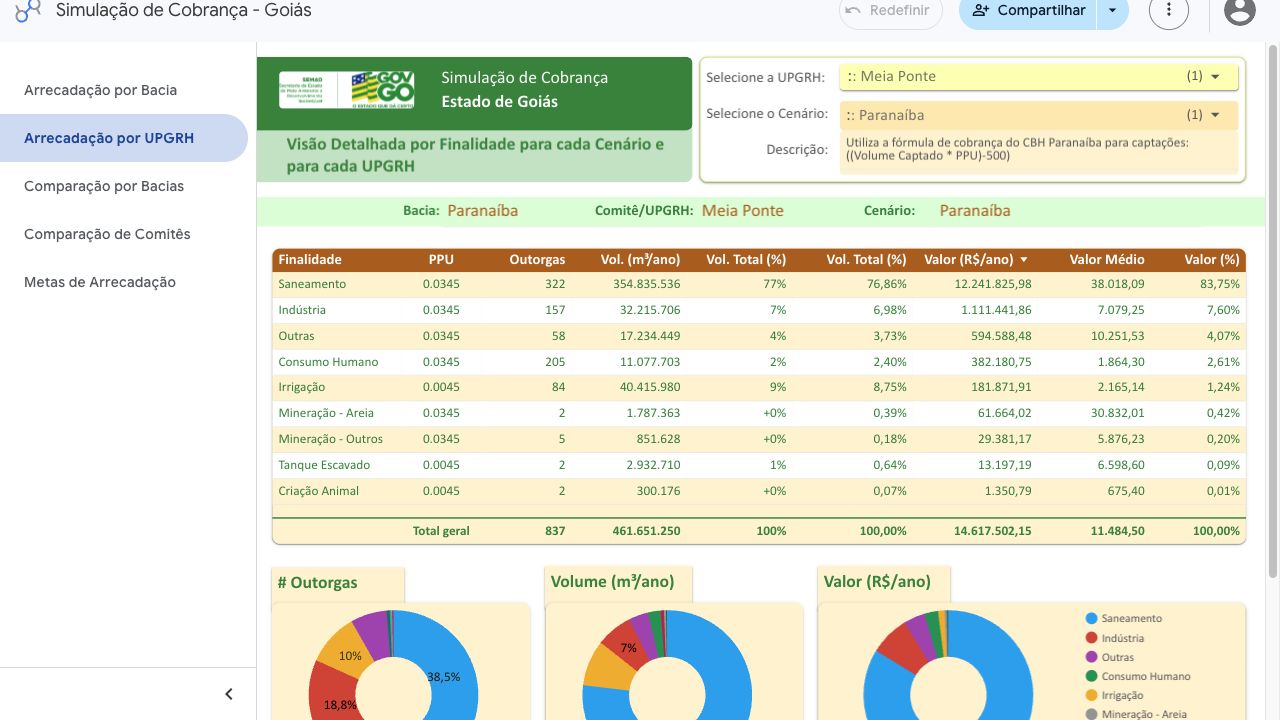The height and width of the screenshot is (720, 1280).
Task: Sort table by Outorgas column header
Action: 537,260
